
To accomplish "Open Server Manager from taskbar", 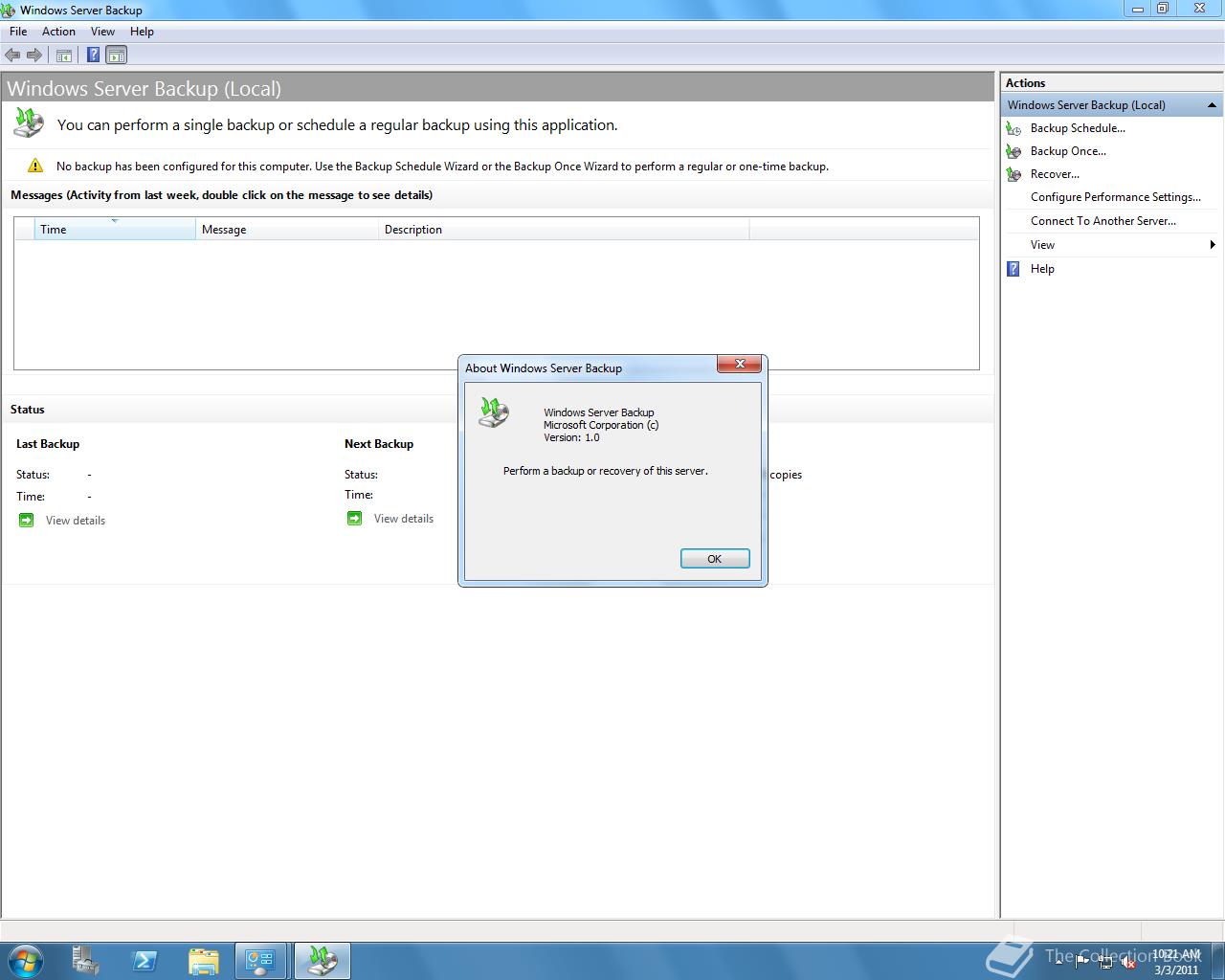I will (x=85, y=960).
